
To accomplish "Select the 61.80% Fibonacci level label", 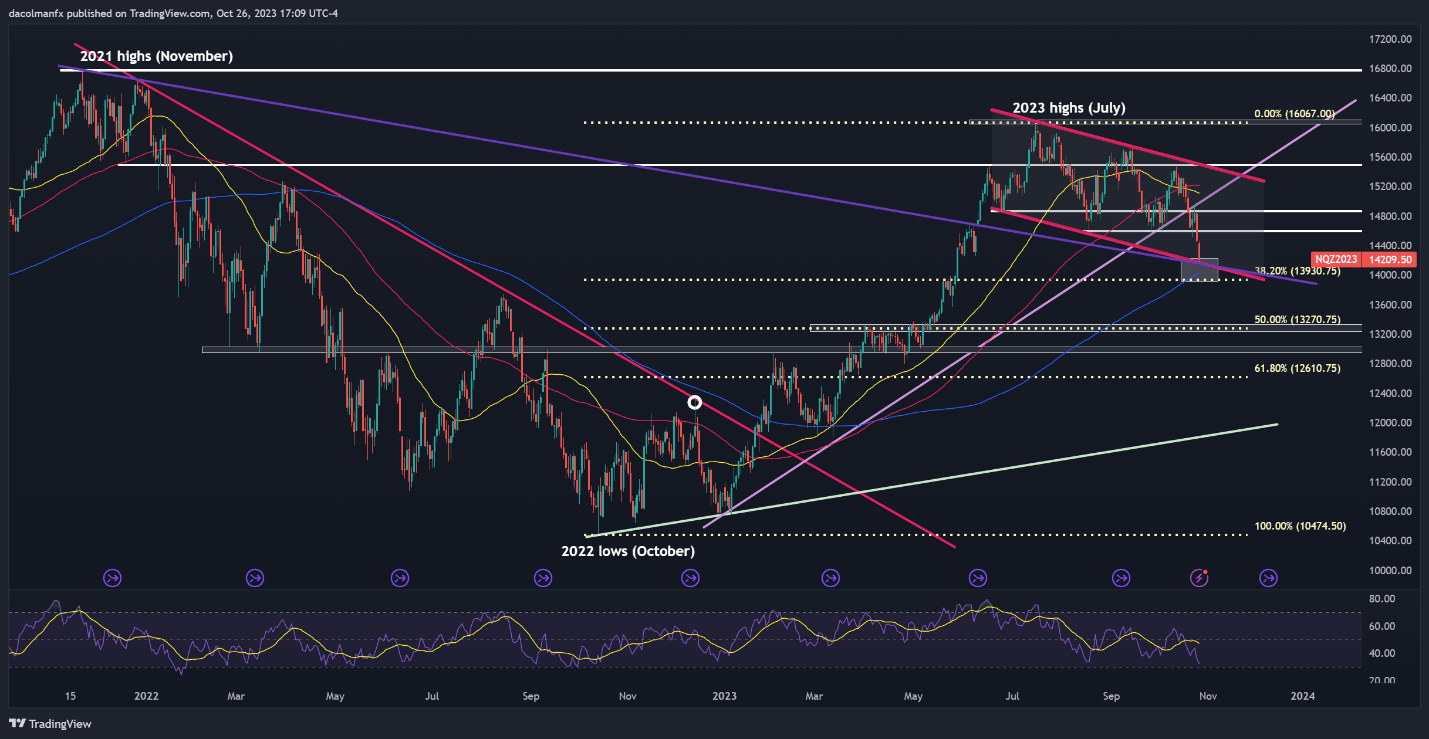I will [x=1296, y=368].
